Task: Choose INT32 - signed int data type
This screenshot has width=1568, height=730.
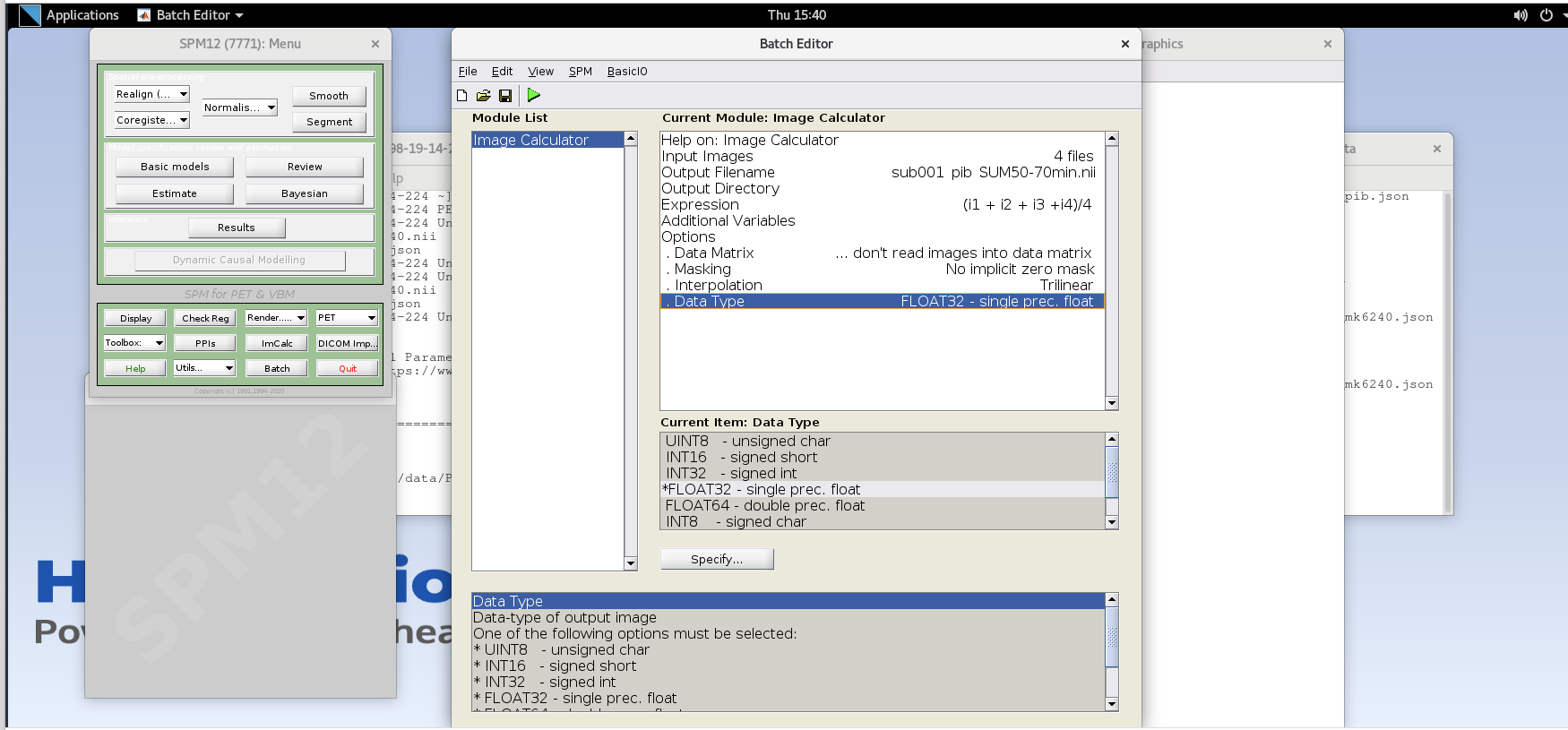Action: 883,473
